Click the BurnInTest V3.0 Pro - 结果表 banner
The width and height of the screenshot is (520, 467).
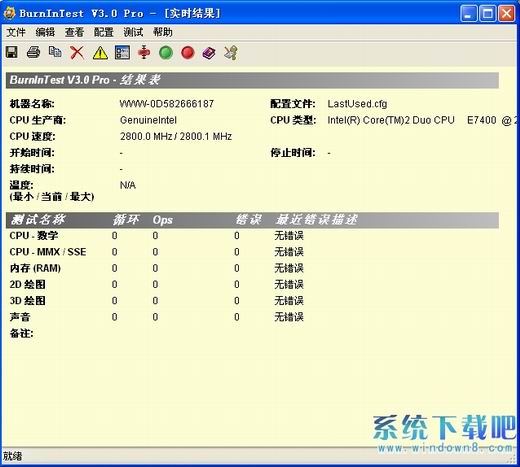point(252,80)
